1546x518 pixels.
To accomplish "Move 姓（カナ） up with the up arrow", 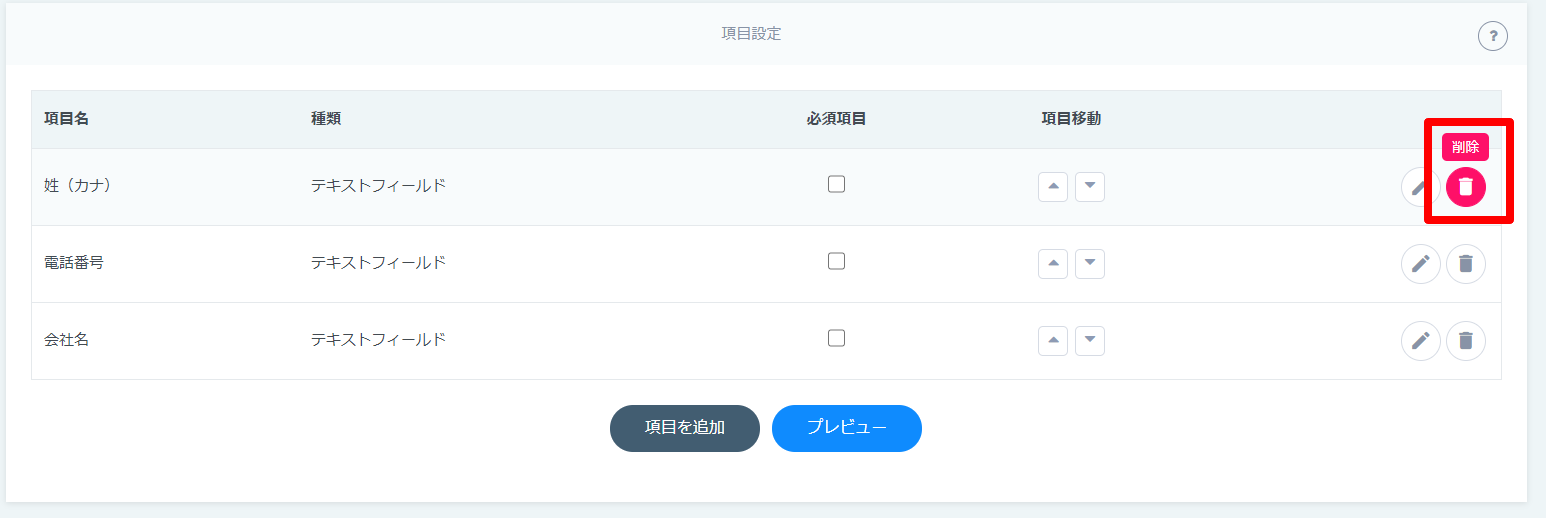I will [1053, 187].
